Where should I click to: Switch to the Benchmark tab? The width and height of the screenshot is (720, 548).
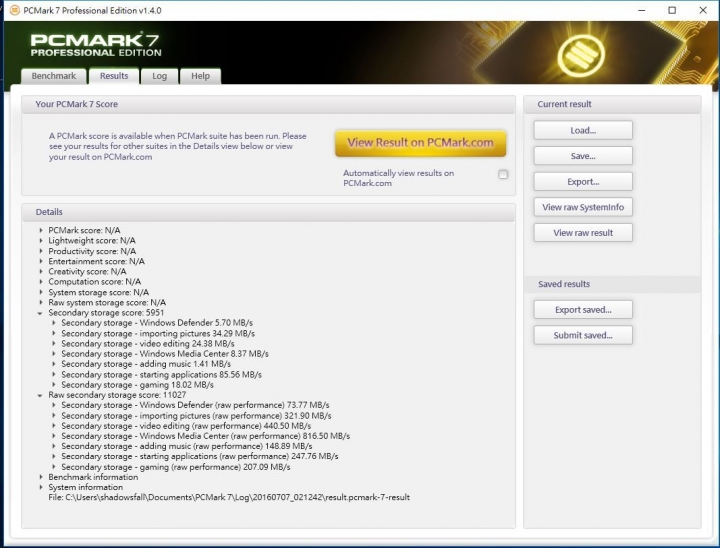[54, 76]
